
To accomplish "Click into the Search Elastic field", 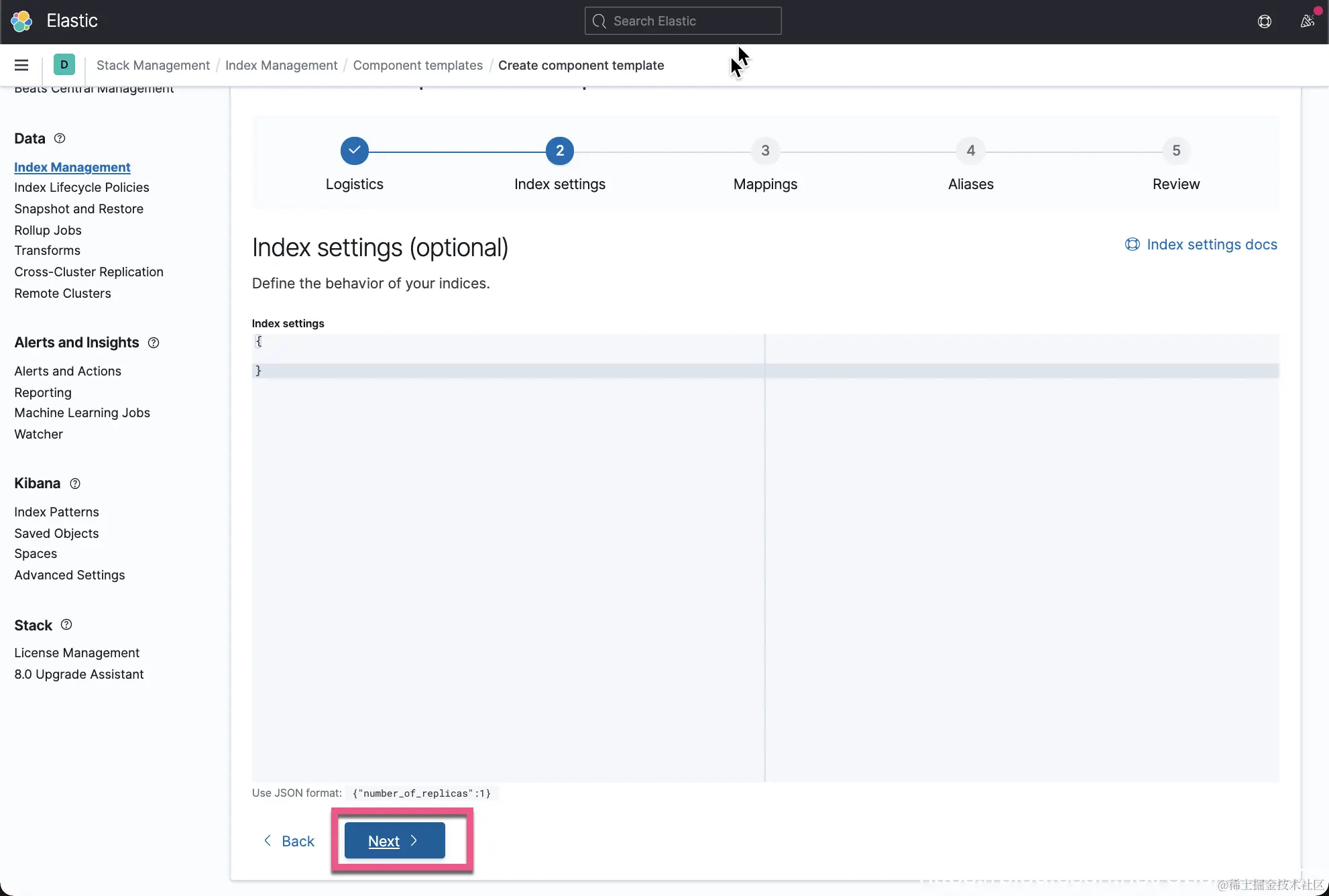I will click(684, 21).
